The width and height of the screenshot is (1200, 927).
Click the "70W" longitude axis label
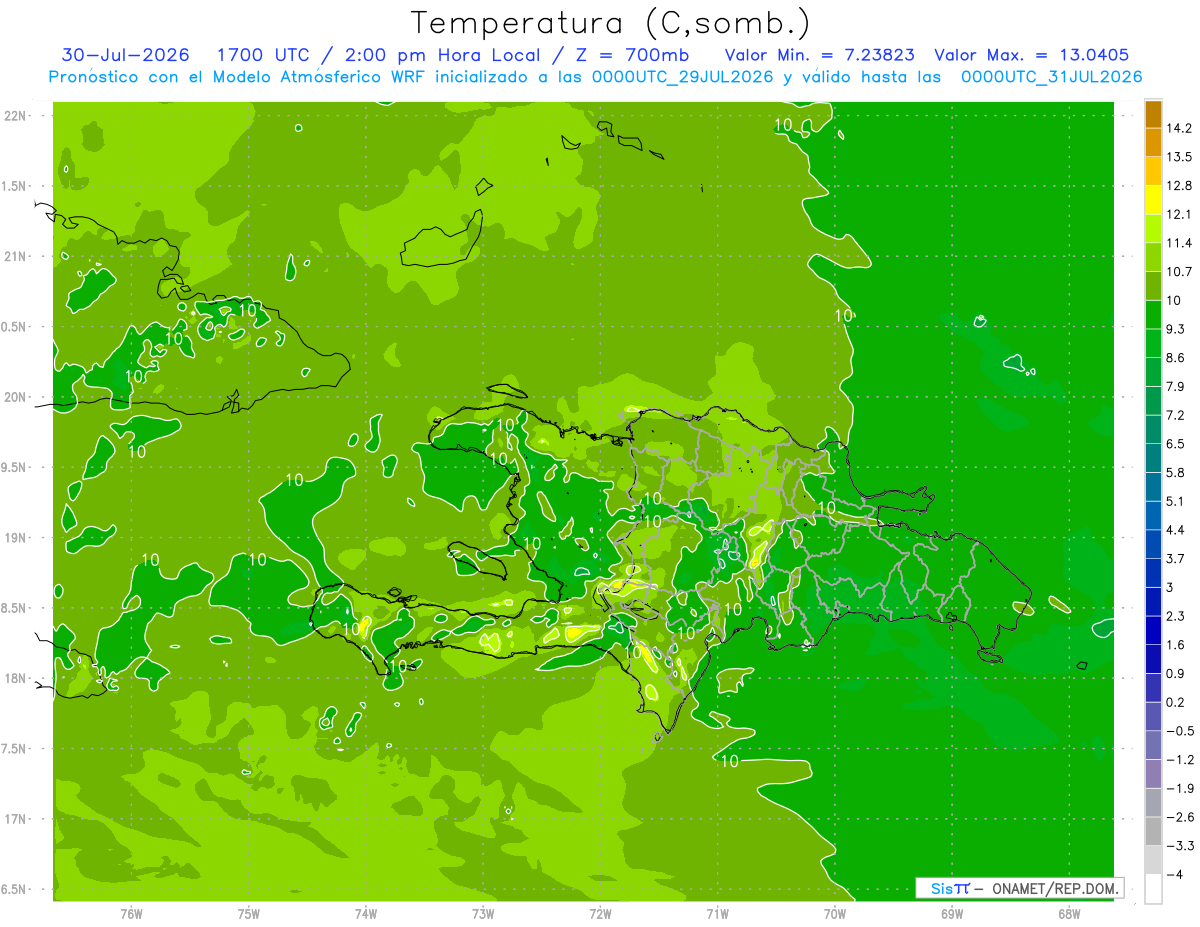click(835, 914)
